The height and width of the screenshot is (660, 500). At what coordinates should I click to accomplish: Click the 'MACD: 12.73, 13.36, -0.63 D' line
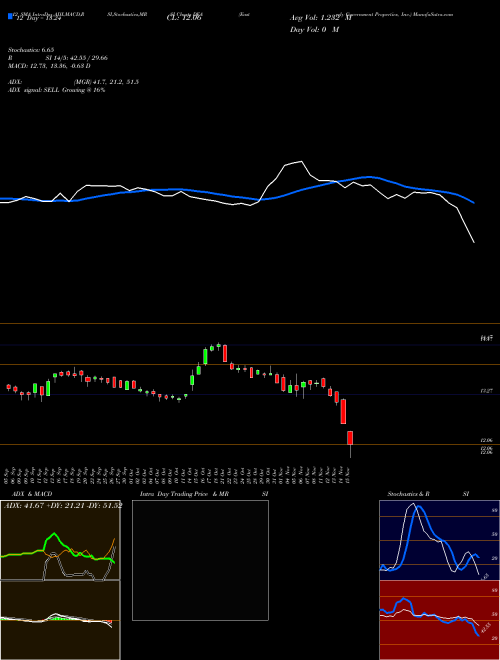click(x=49, y=66)
